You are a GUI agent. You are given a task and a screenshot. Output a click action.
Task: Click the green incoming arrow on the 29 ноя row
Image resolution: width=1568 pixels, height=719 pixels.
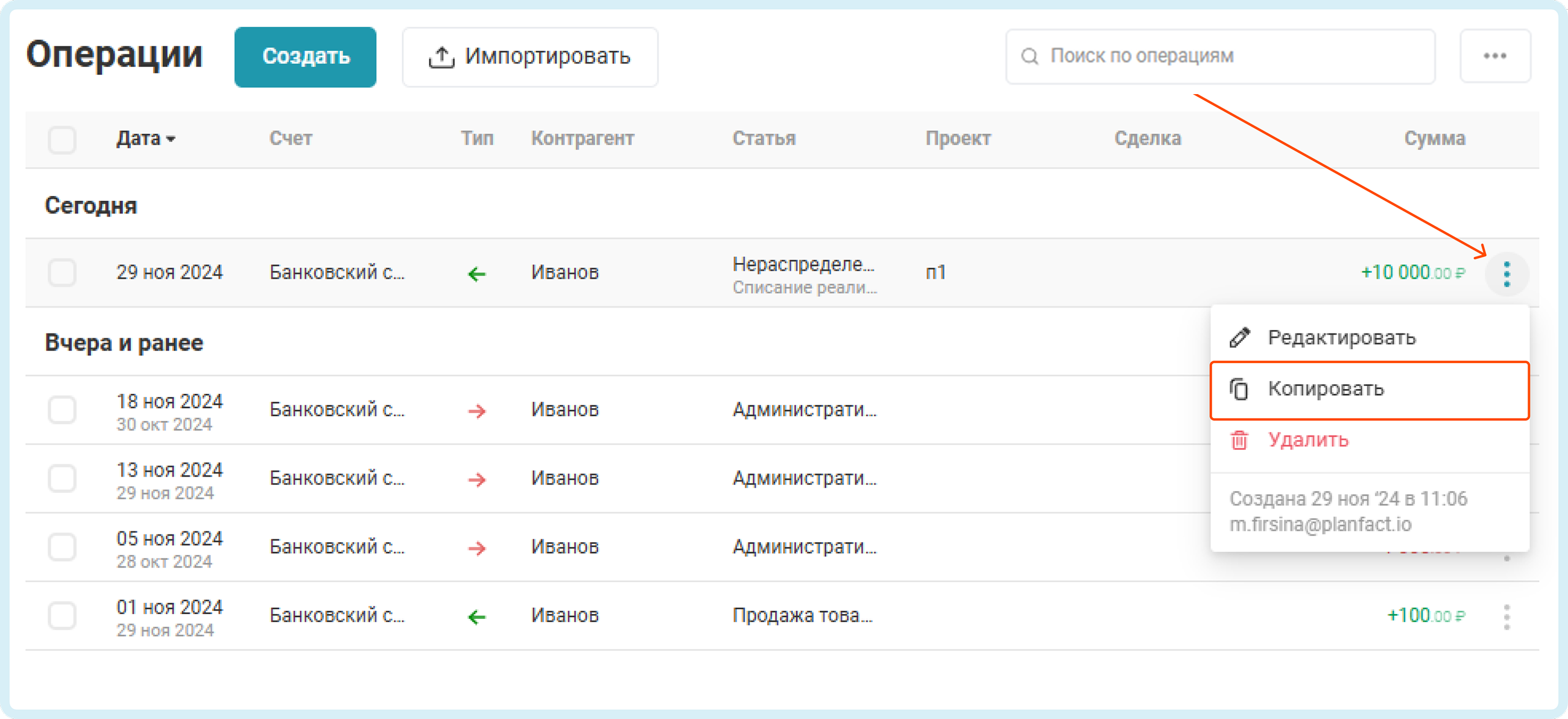coord(476,274)
